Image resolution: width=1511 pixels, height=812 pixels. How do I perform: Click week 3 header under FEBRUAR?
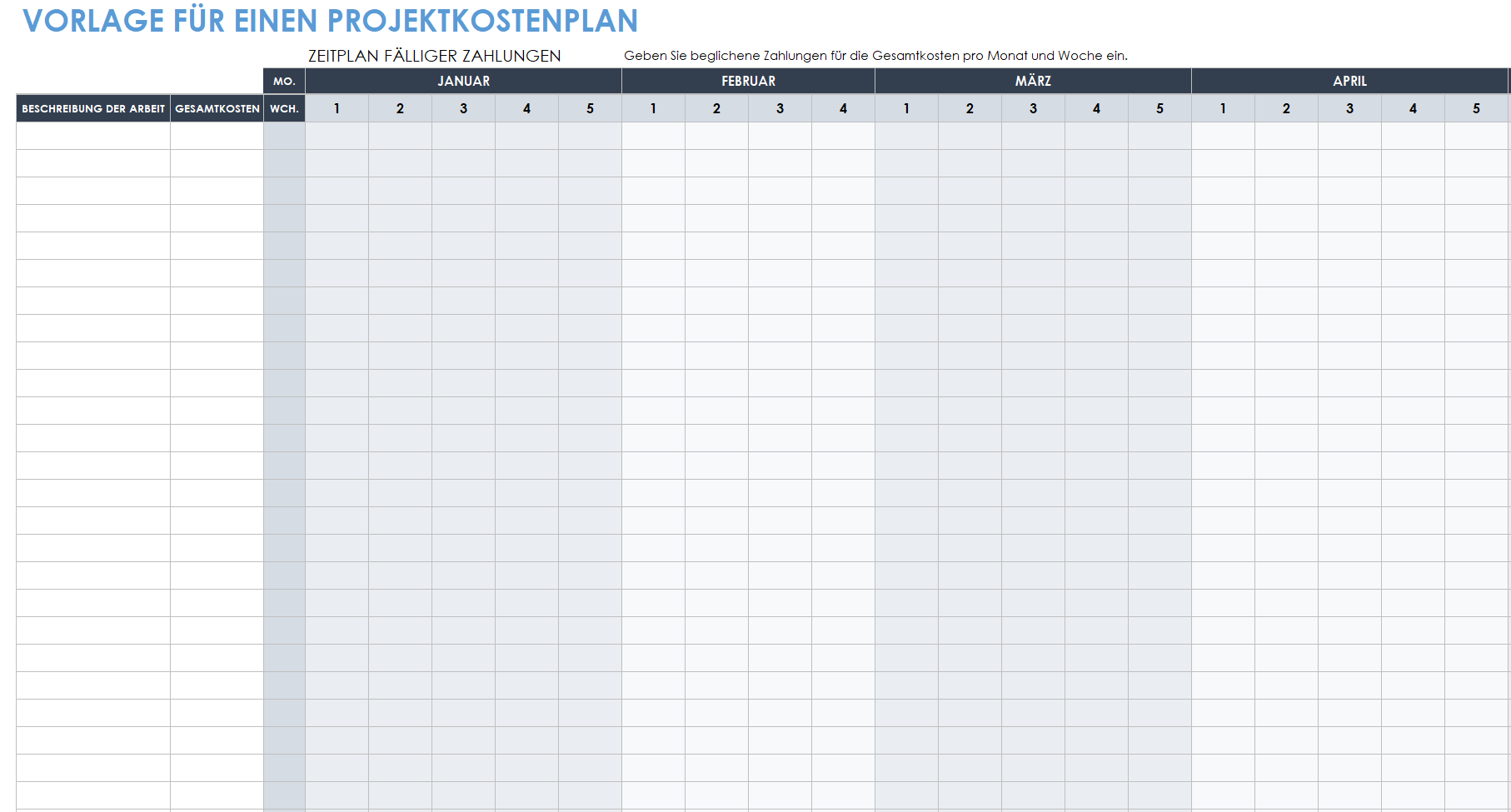[x=780, y=108]
